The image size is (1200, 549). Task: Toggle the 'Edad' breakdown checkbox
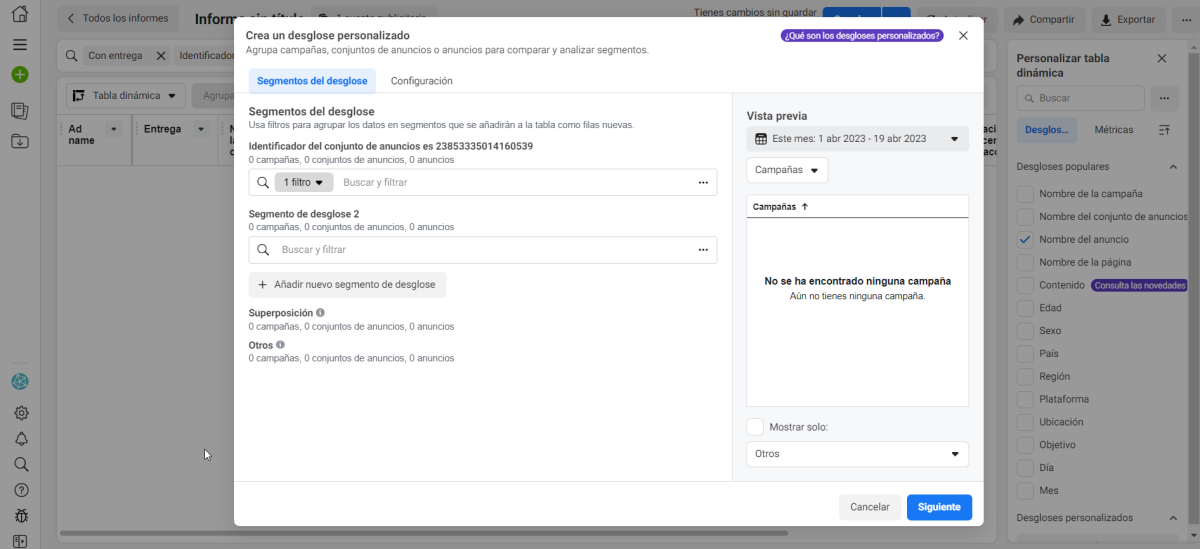[1024, 308]
